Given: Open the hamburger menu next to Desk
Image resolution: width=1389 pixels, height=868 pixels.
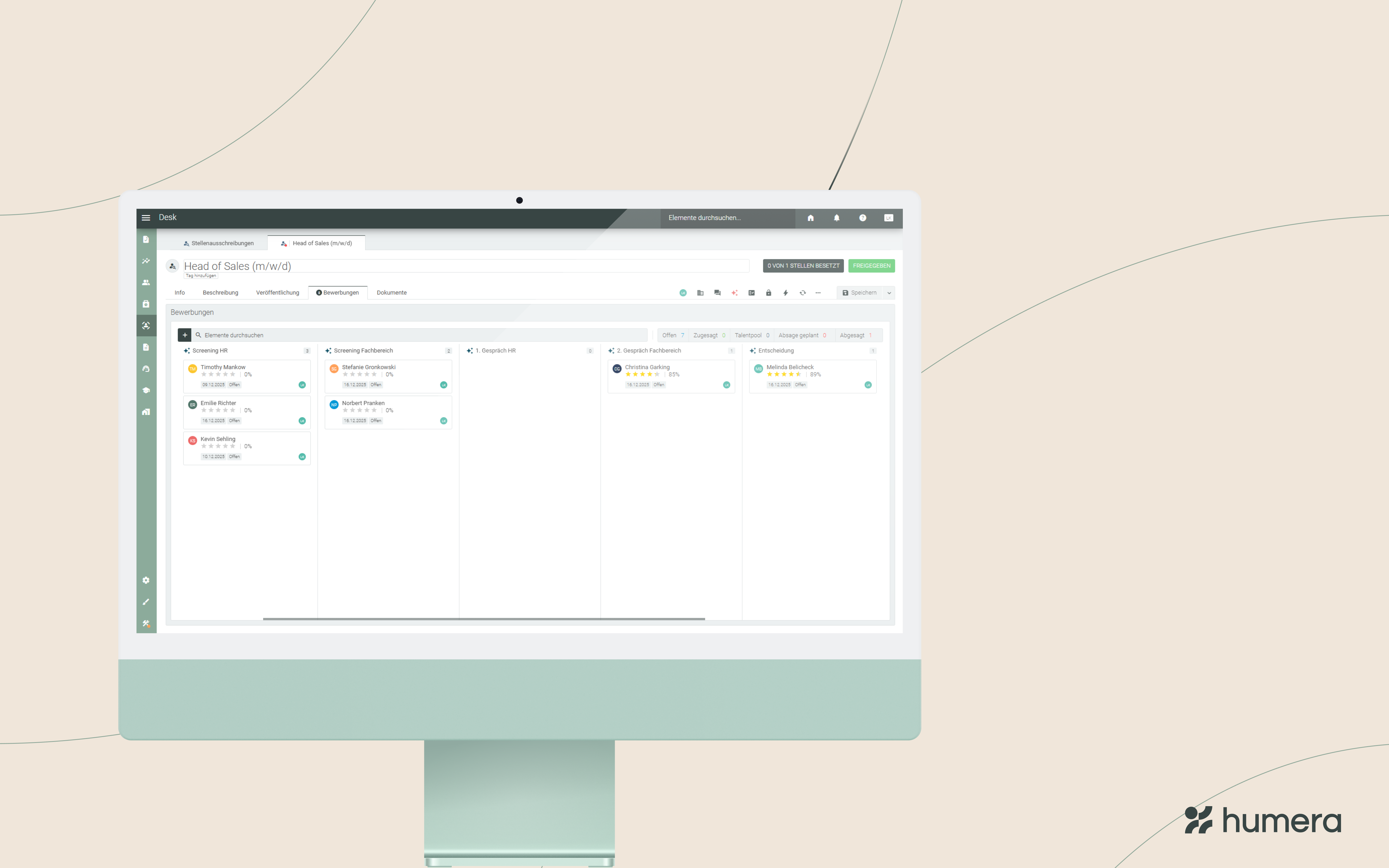Looking at the screenshot, I should (146, 218).
